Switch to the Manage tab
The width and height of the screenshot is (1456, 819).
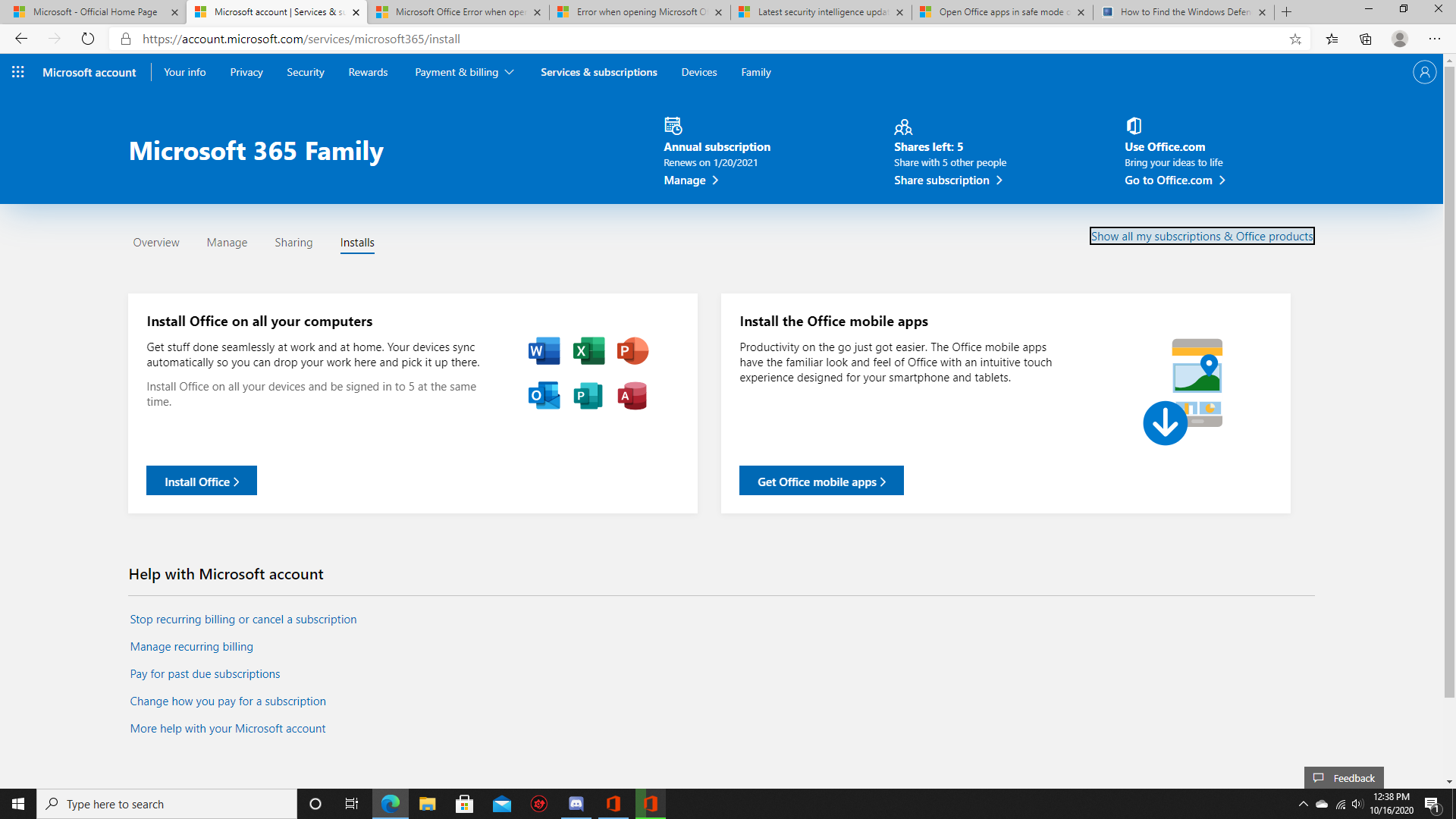(227, 243)
